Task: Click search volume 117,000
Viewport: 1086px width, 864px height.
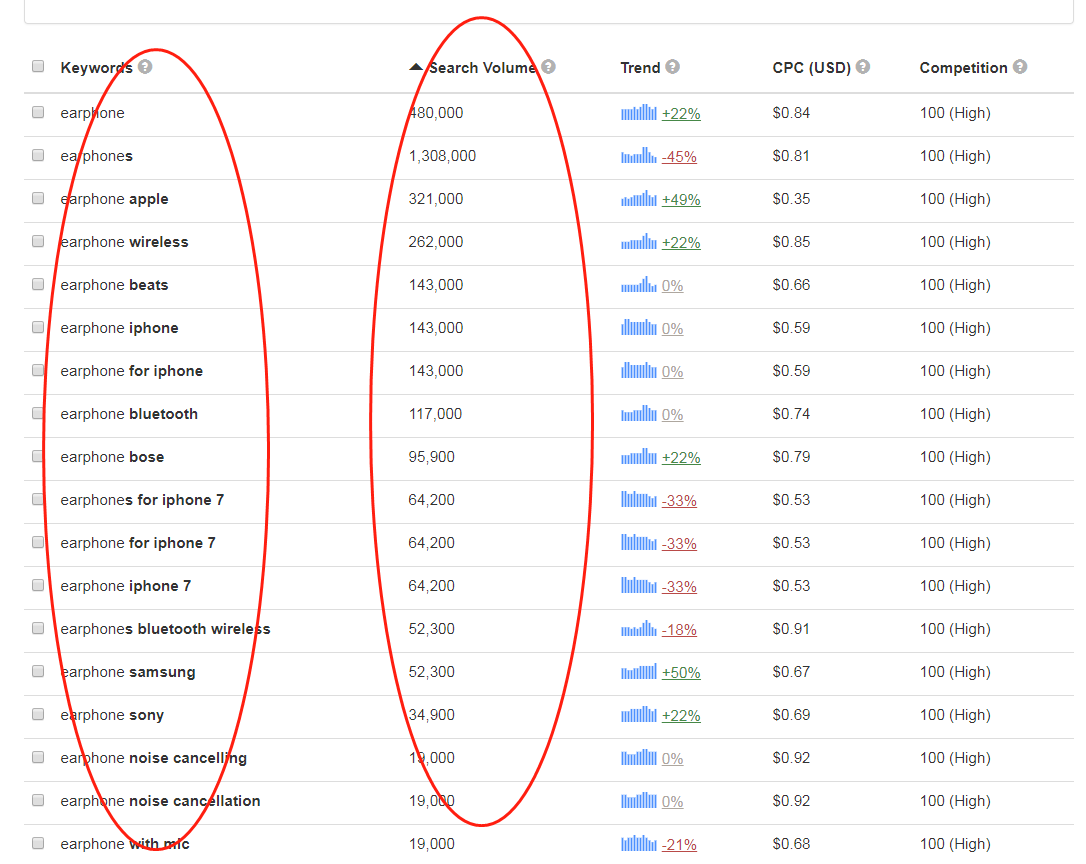Action: [435, 414]
